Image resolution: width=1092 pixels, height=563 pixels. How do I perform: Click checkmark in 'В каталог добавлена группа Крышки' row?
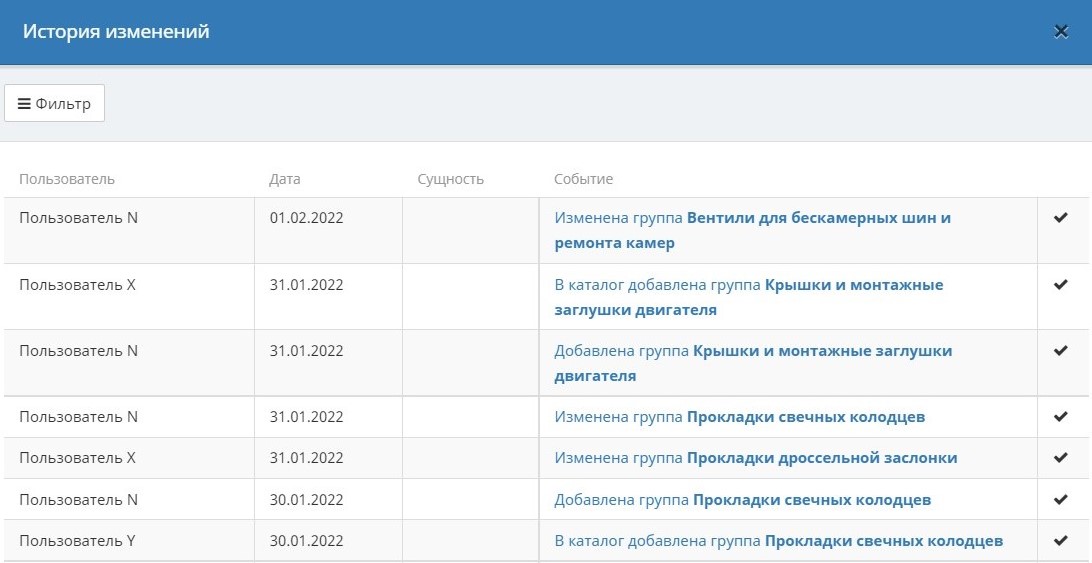pos(1061,285)
